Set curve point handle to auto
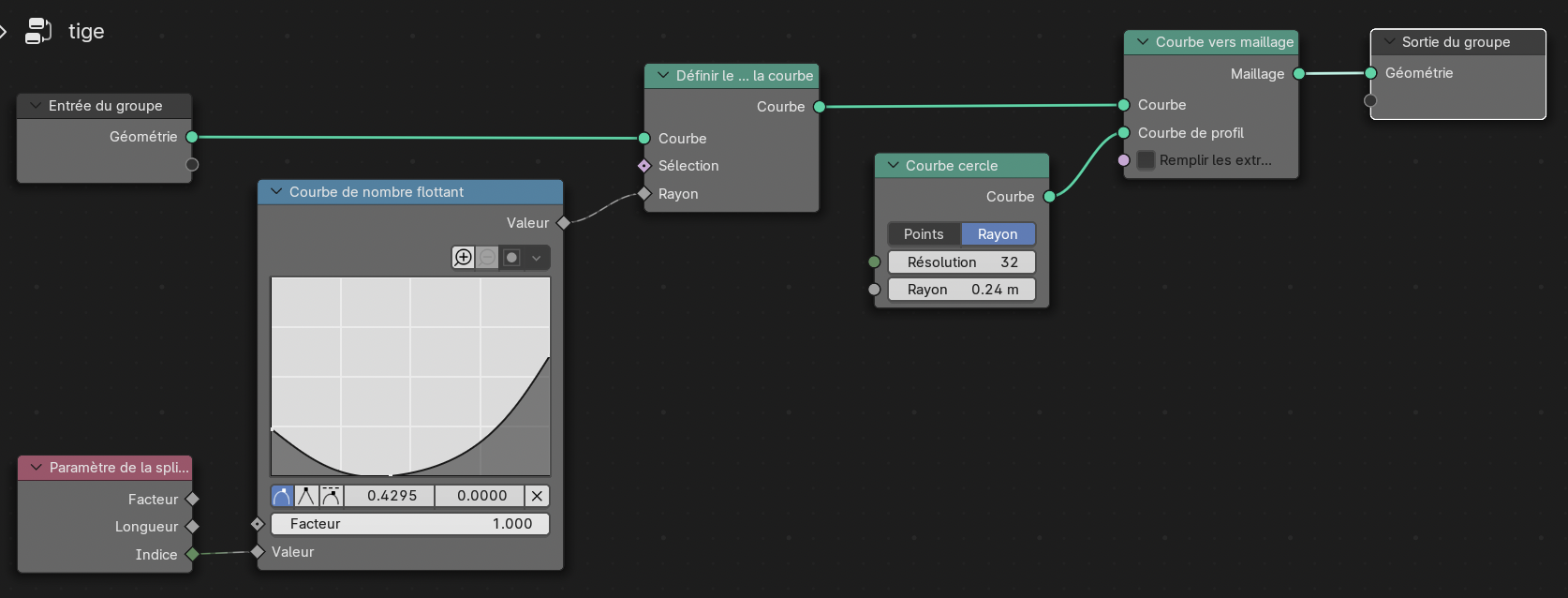Image resolution: width=1568 pixels, height=598 pixels. click(282, 496)
